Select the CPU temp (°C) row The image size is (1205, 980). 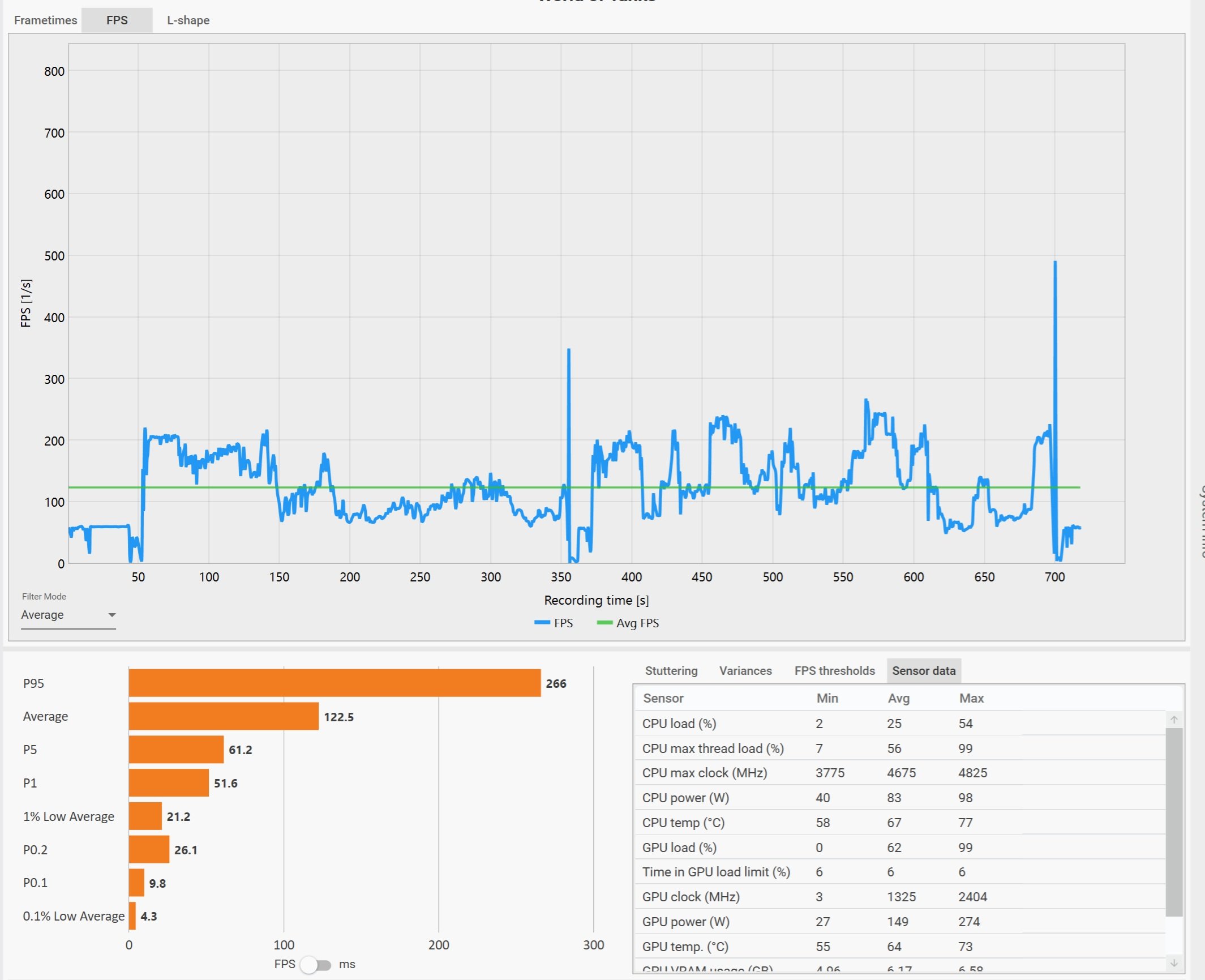[683, 823]
